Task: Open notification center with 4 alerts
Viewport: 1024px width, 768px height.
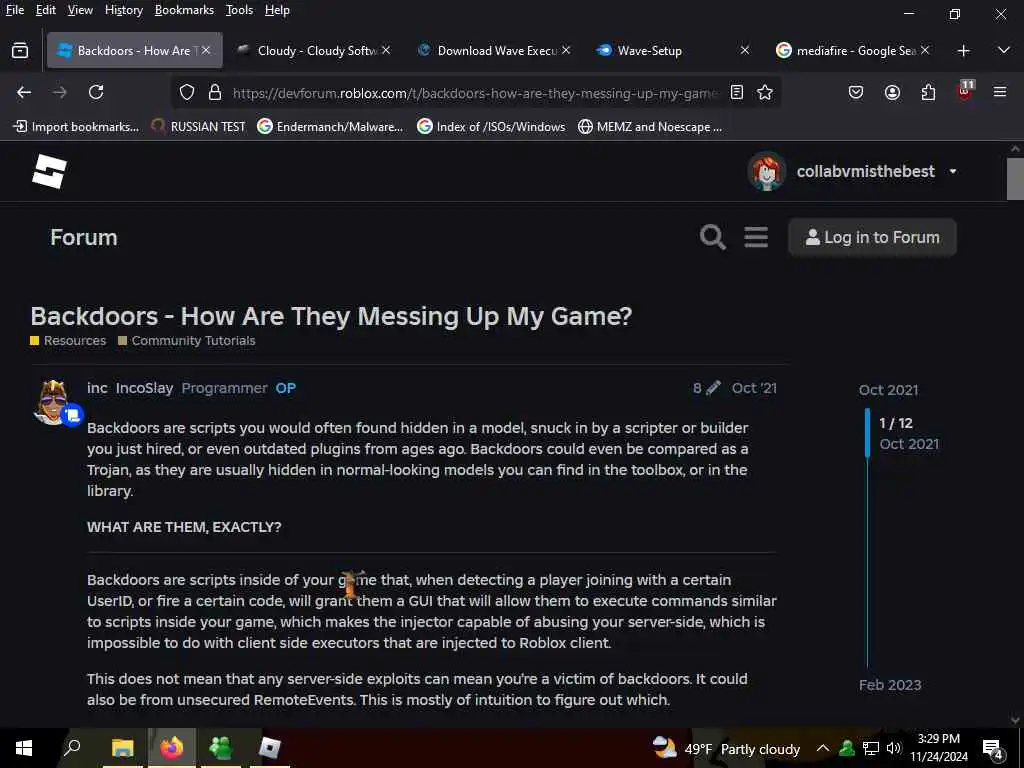Action: point(993,749)
